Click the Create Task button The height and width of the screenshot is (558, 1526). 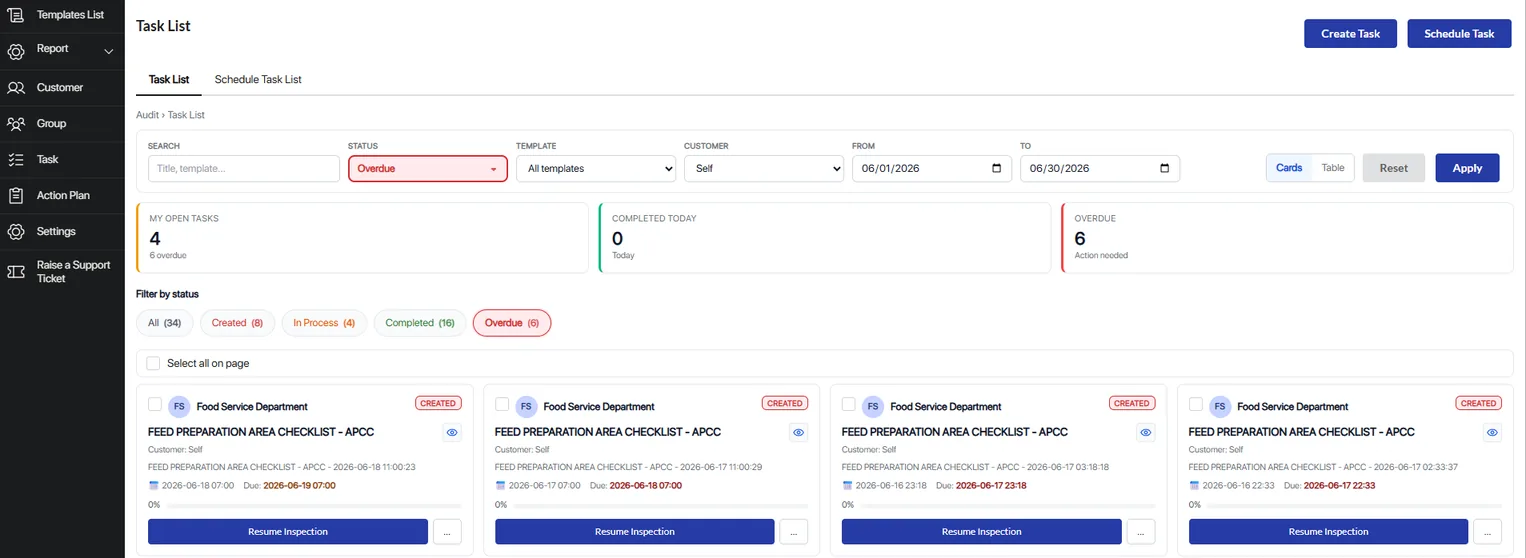1350,34
